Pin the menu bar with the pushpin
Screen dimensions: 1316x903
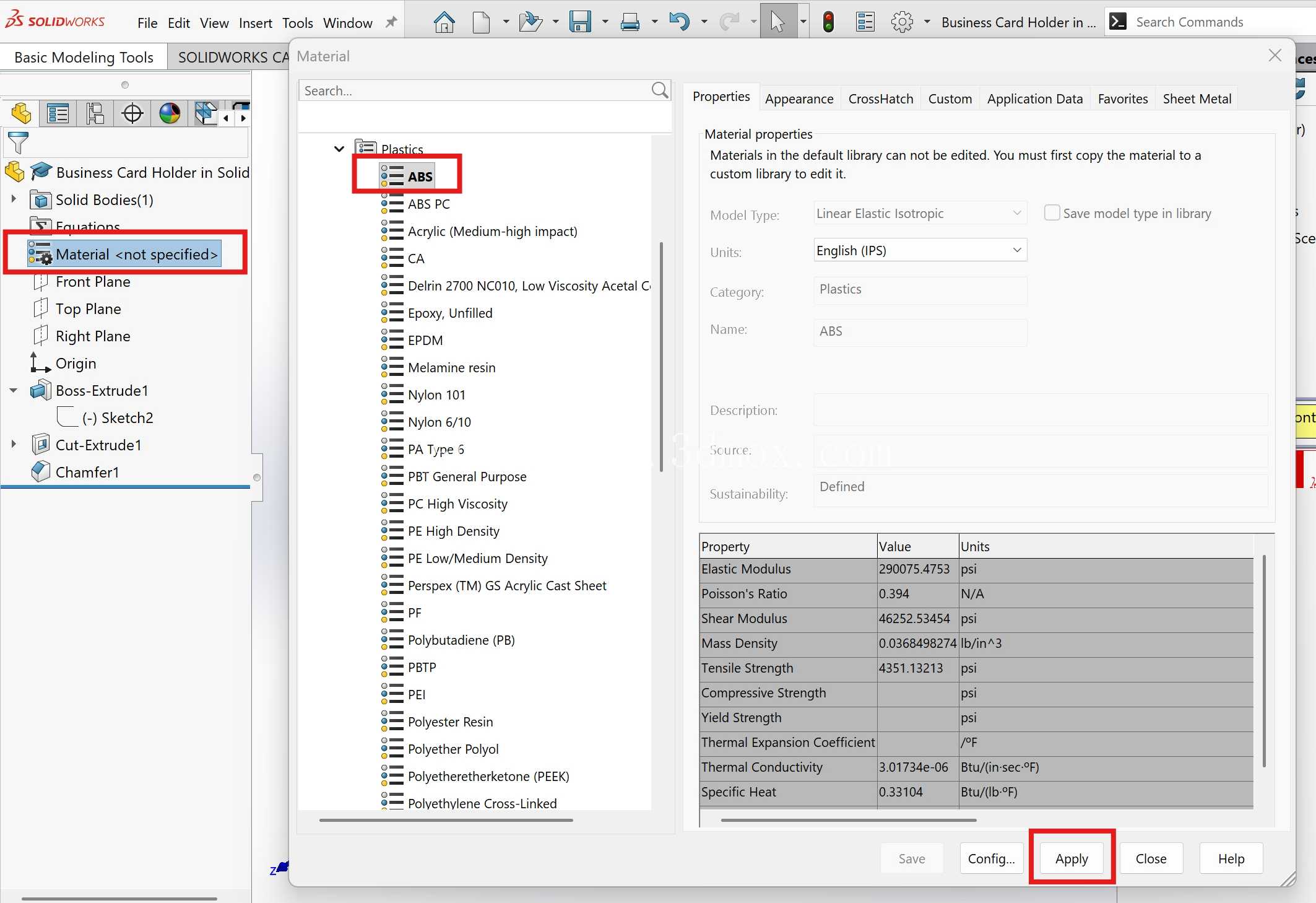391,22
